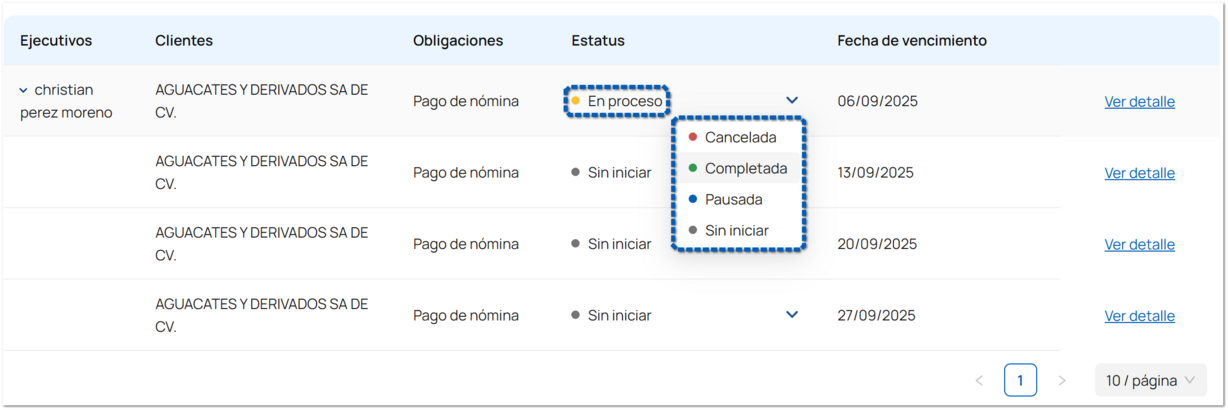Select Cancelada status option

[740, 137]
